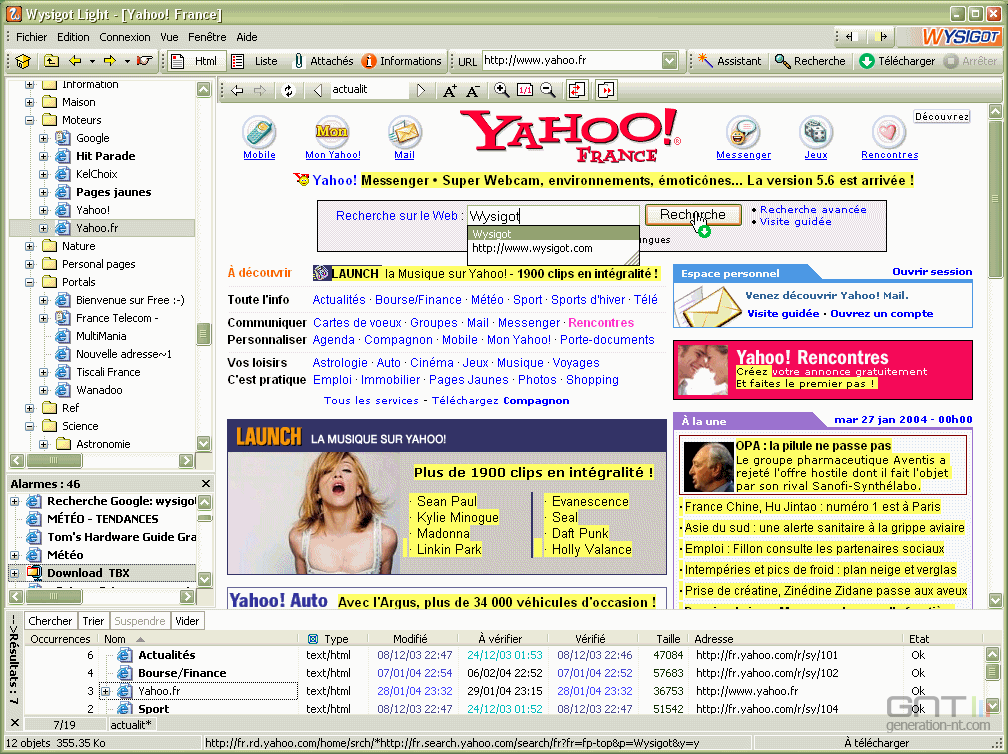Launch the Assistant magic wand
Screen dimensions: 1008x754
tap(705, 60)
